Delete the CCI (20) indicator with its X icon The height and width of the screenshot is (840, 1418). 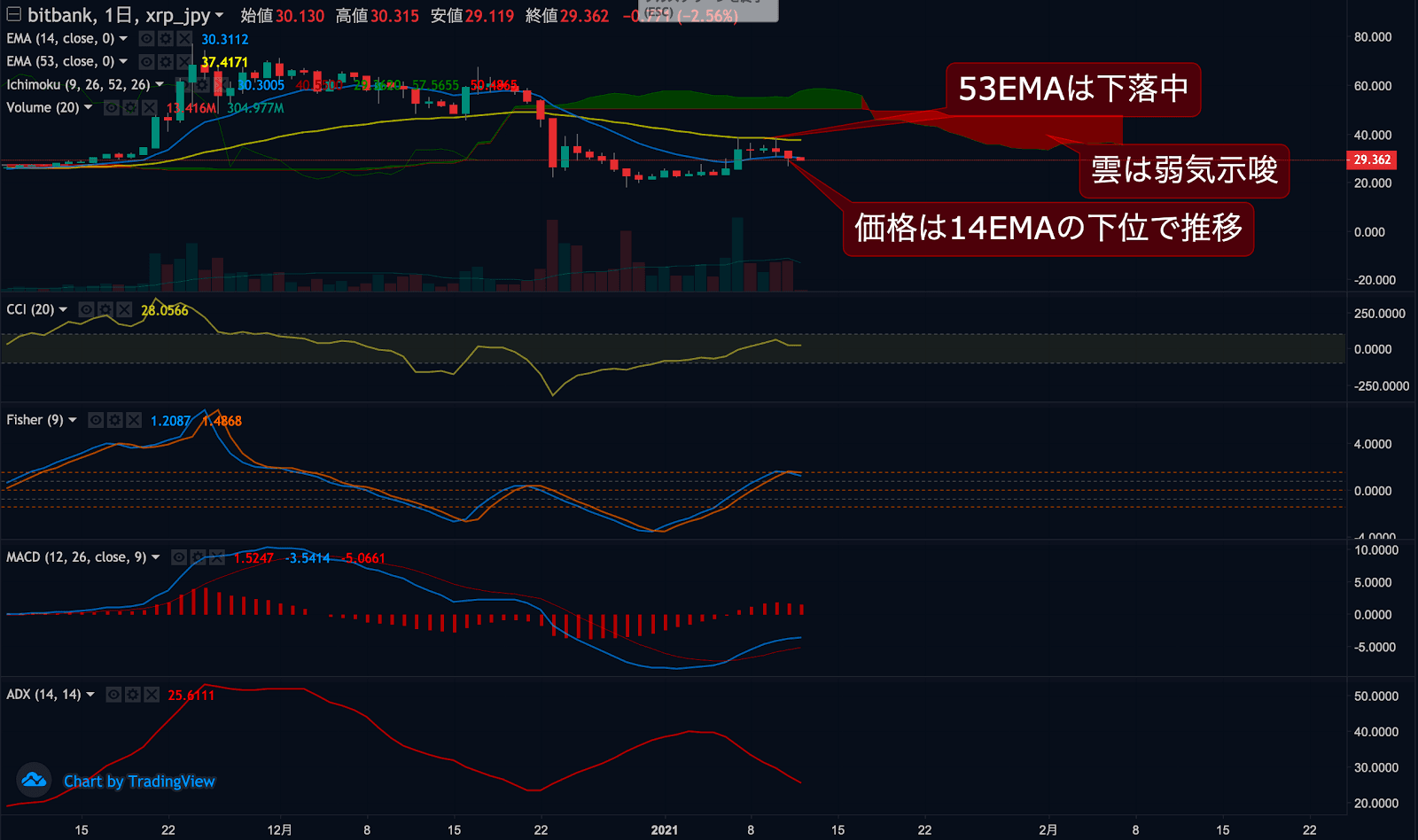[x=125, y=310]
